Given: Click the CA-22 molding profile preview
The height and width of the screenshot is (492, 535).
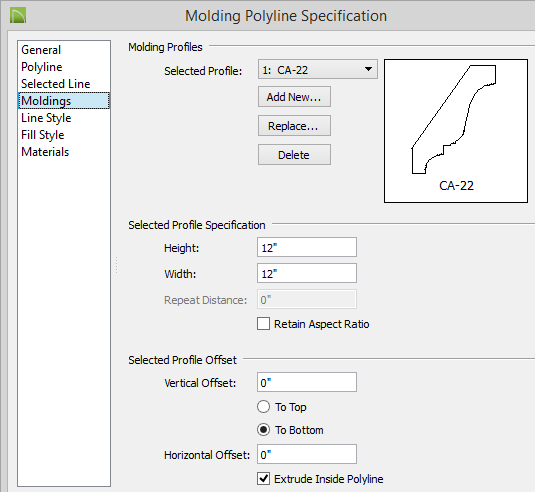Looking at the screenshot, I should pyautogui.click(x=456, y=131).
